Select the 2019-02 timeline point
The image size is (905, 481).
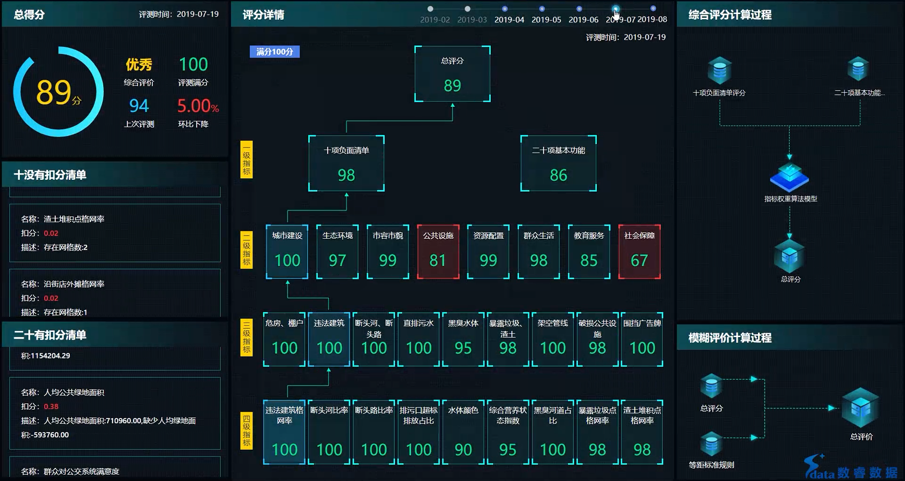pos(431,9)
